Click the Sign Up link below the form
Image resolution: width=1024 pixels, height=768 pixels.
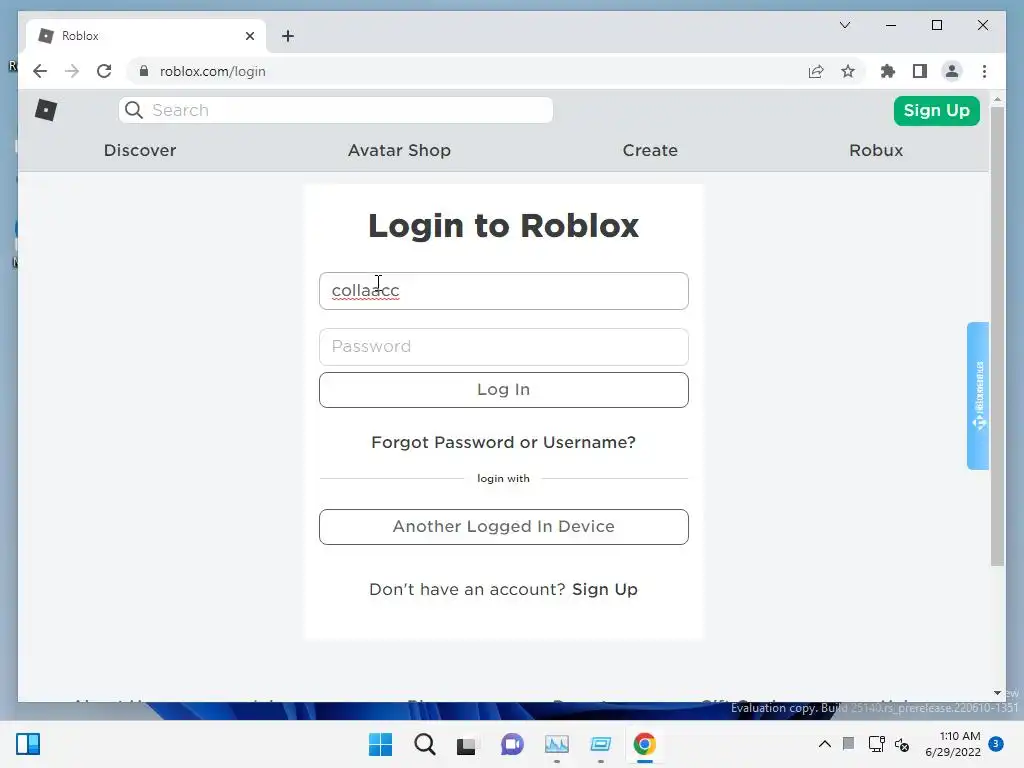click(x=605, y=589)
